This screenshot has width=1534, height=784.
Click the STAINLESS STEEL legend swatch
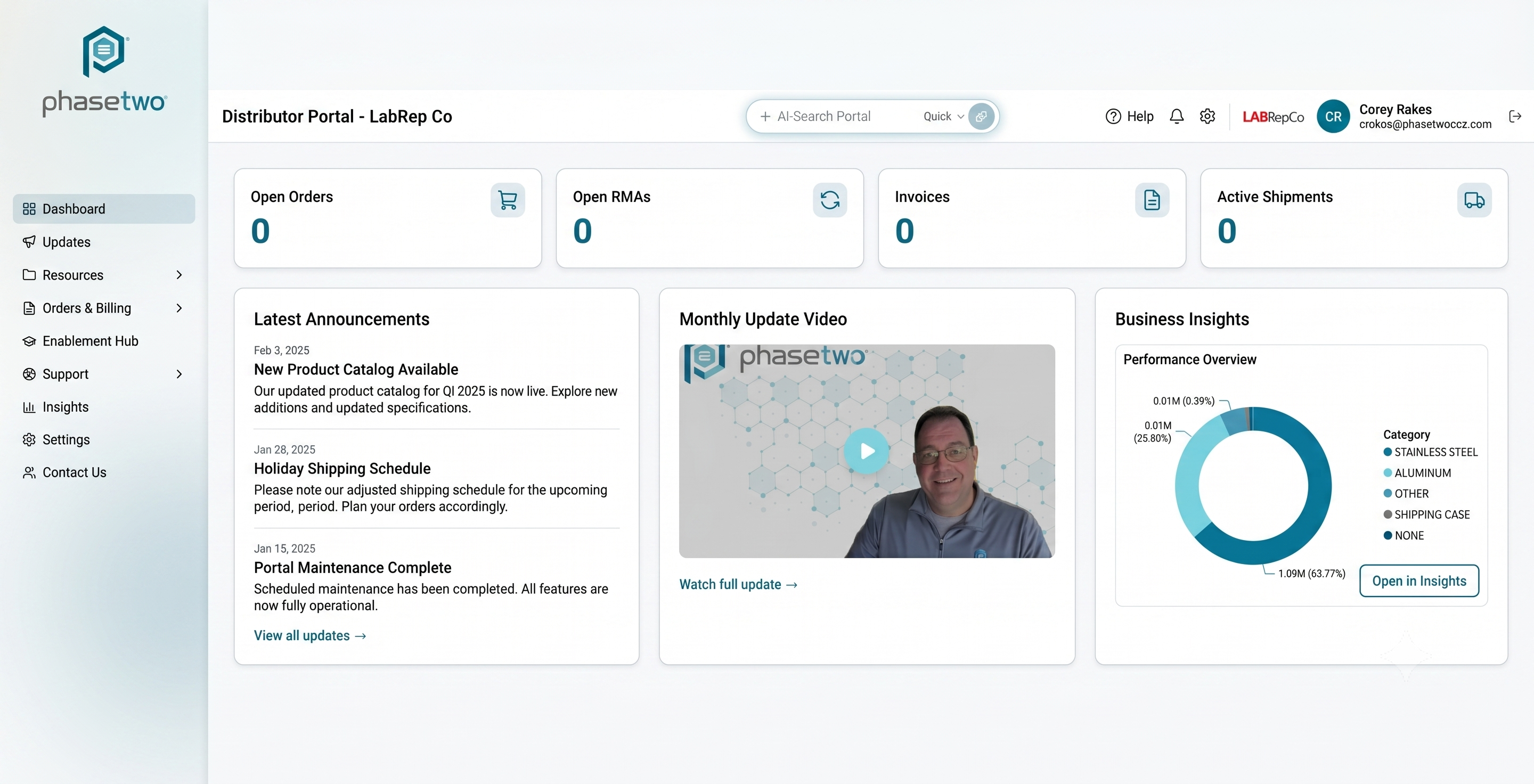coord(1388,452)
